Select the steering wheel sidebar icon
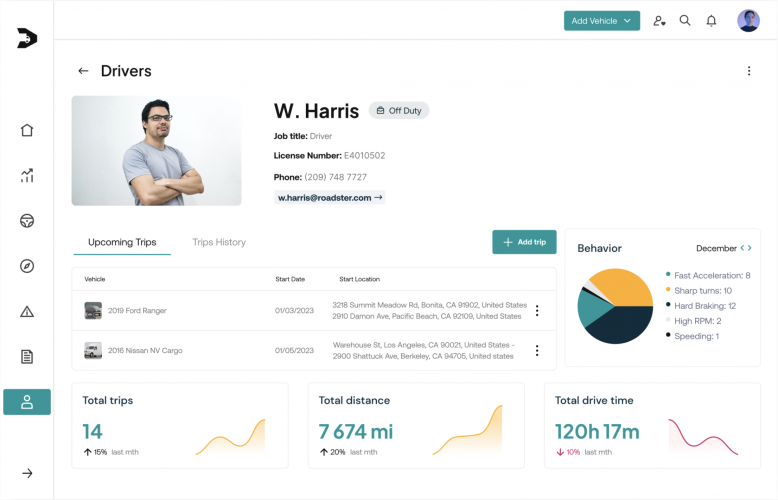778x500 pixels. pyautogui.click(x=27, y=221)
